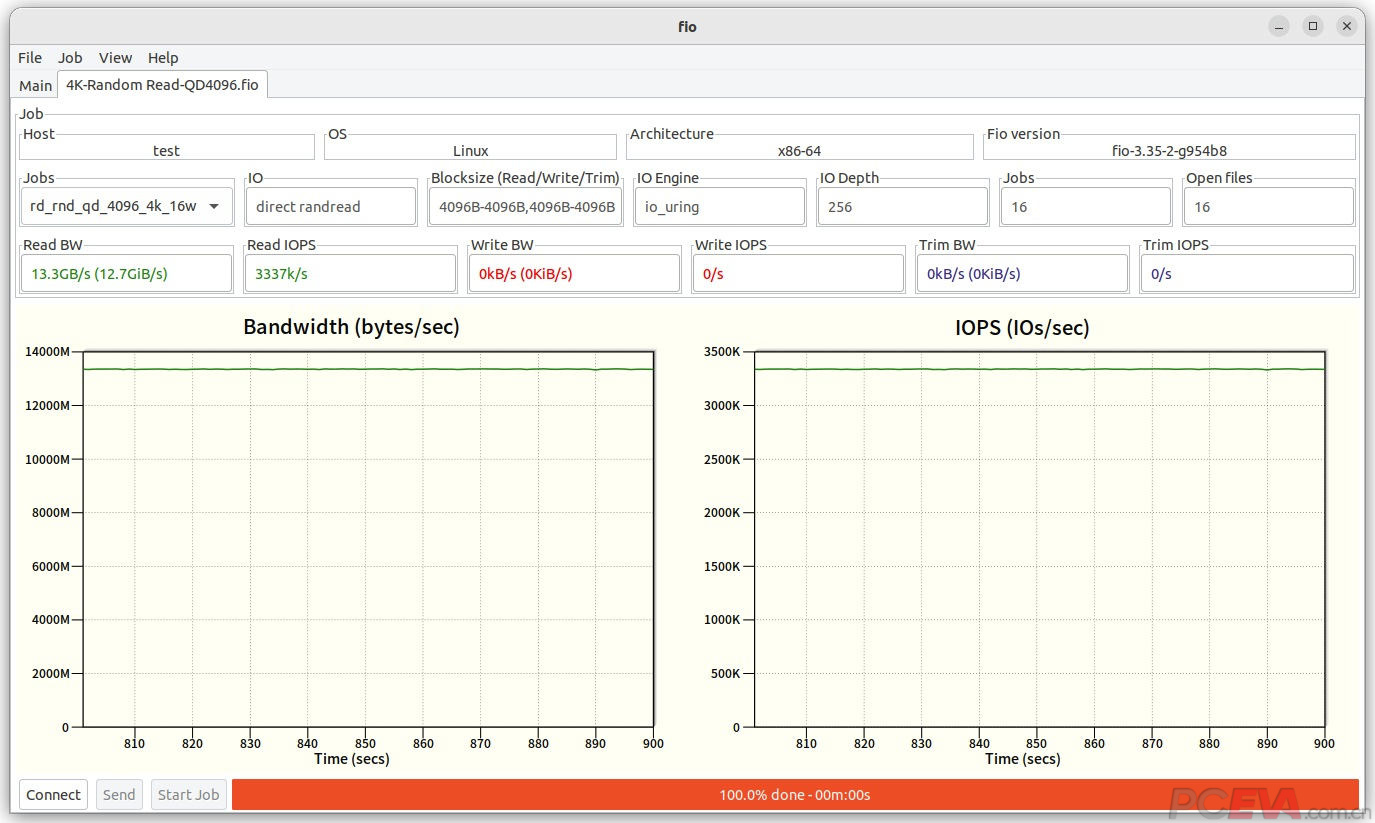Click the 100.0% done progress bar

click(795, 795)
